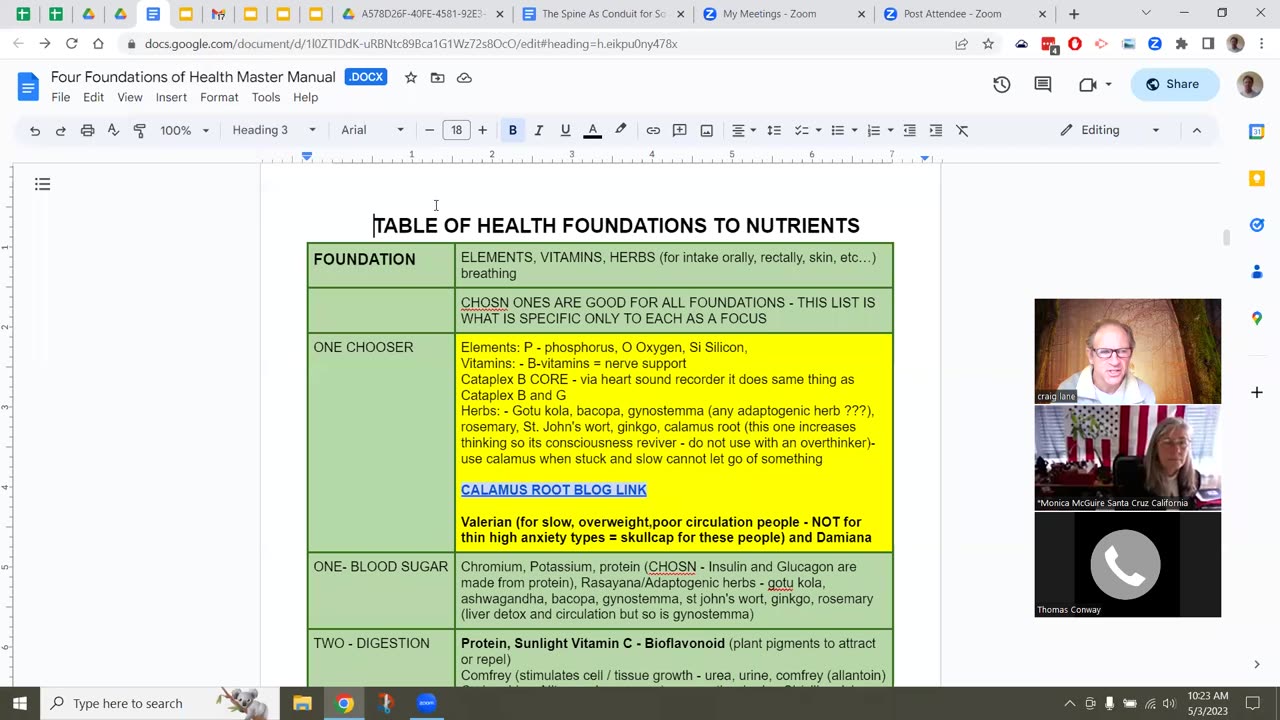Increase paragraph indent
1280x720 pixels.
click(x=936, y=130)
